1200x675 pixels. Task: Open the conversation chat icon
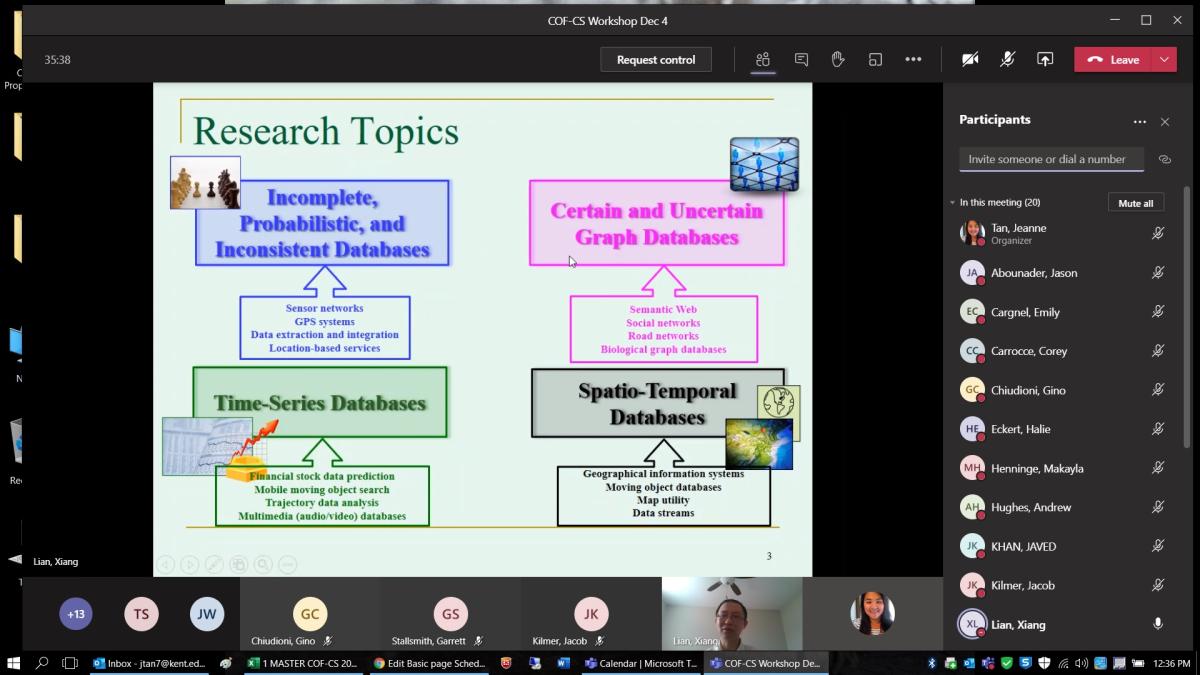tap(801, 60)
